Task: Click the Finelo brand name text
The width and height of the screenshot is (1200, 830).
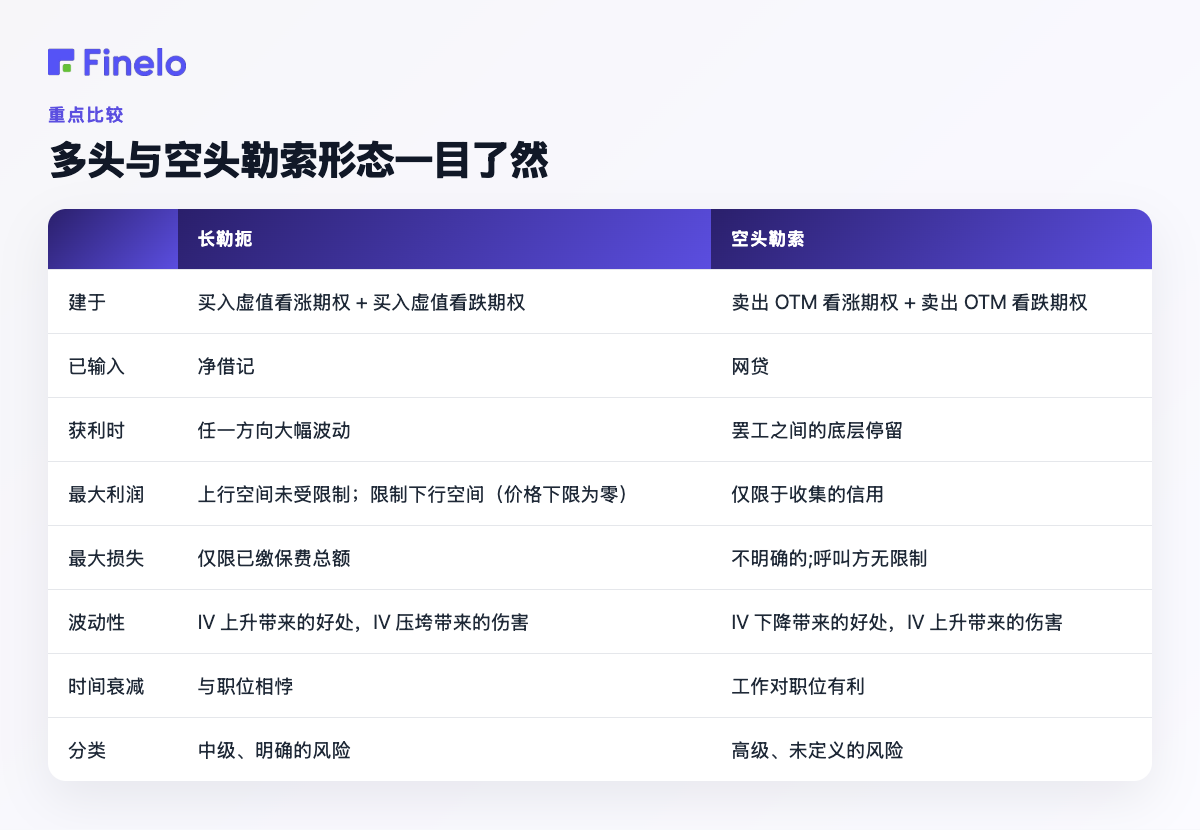Action: (135, 62)
